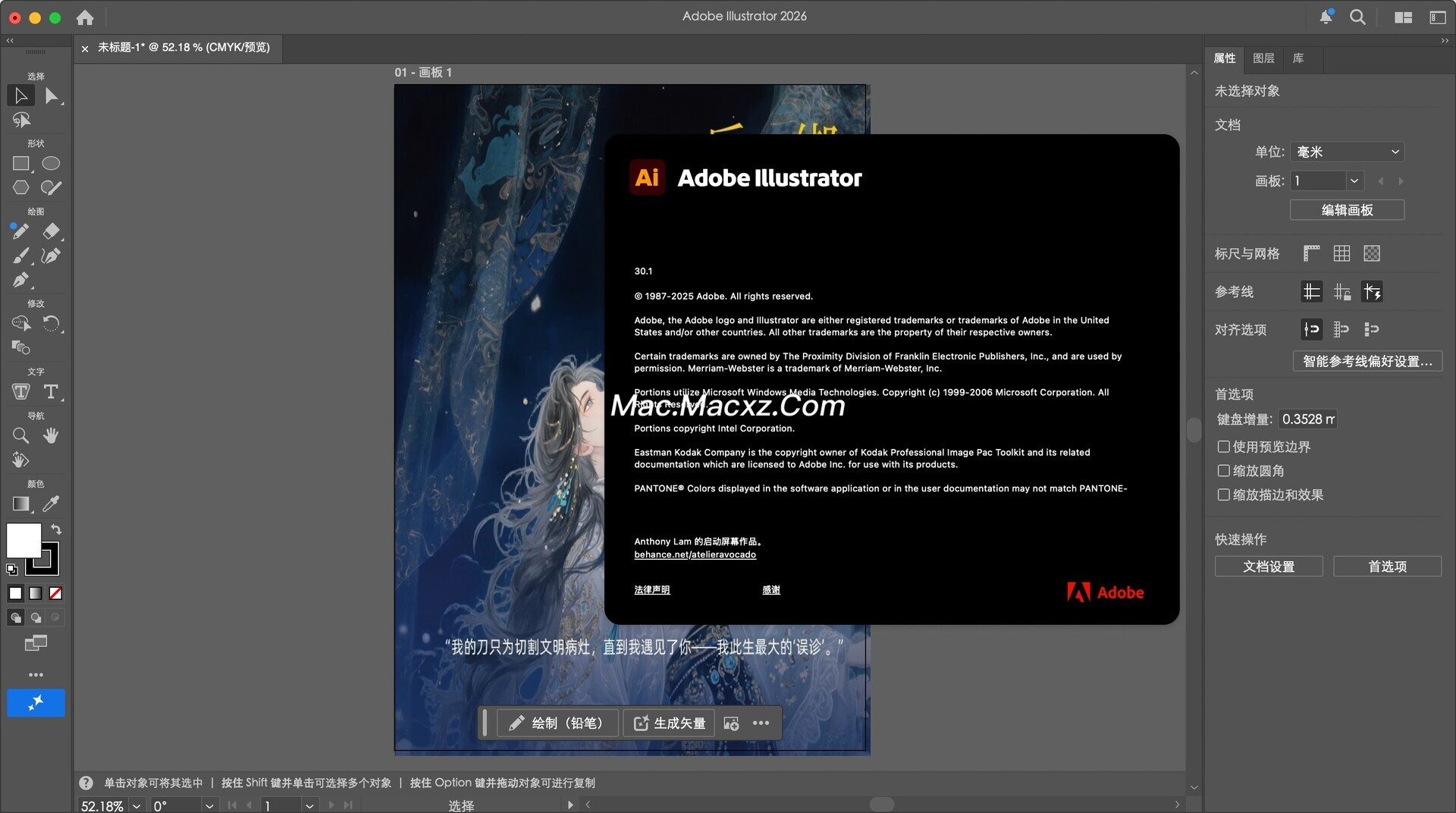Viewport: 1456px width, 813px height.
Task: Open the home screen icon
Action: (85, 17)
